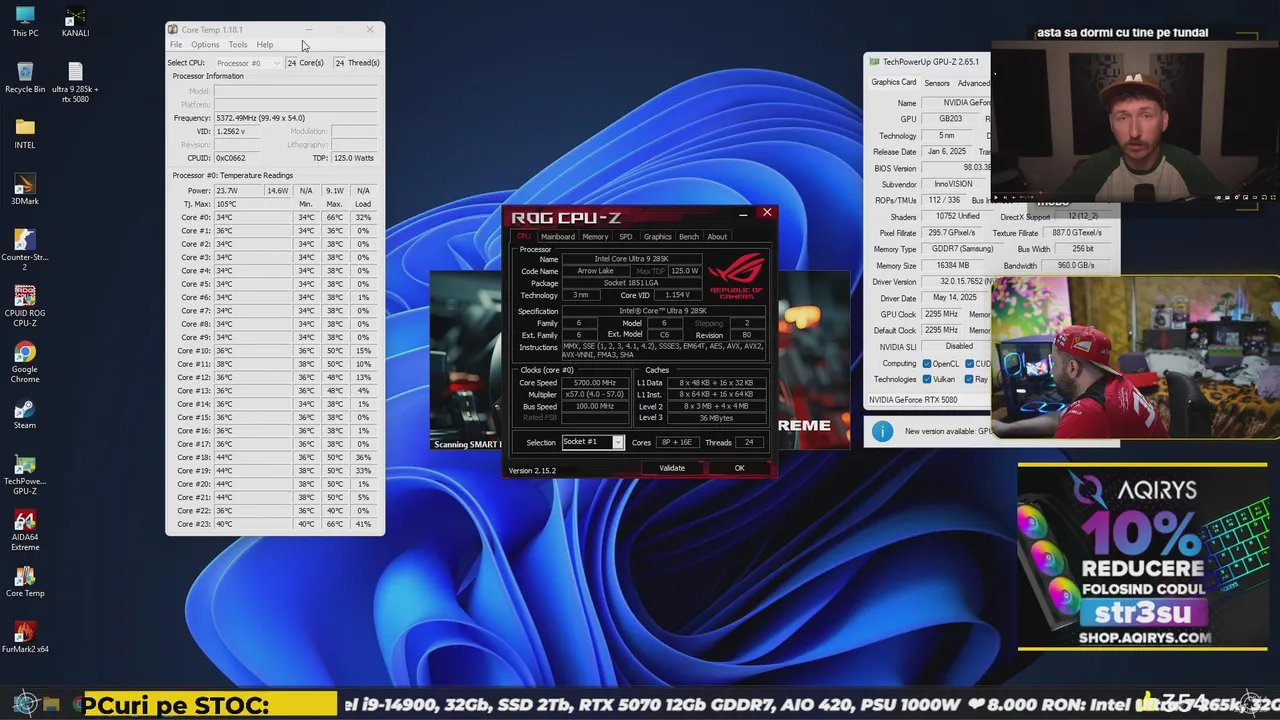1280x720 pixels.
Task: Switch to Graphics tab in ROG CPU-Z
Action: 658,237
